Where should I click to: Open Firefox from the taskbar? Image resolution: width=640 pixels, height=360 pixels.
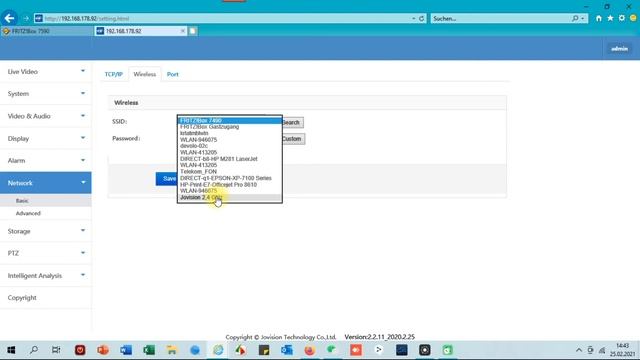309,350
